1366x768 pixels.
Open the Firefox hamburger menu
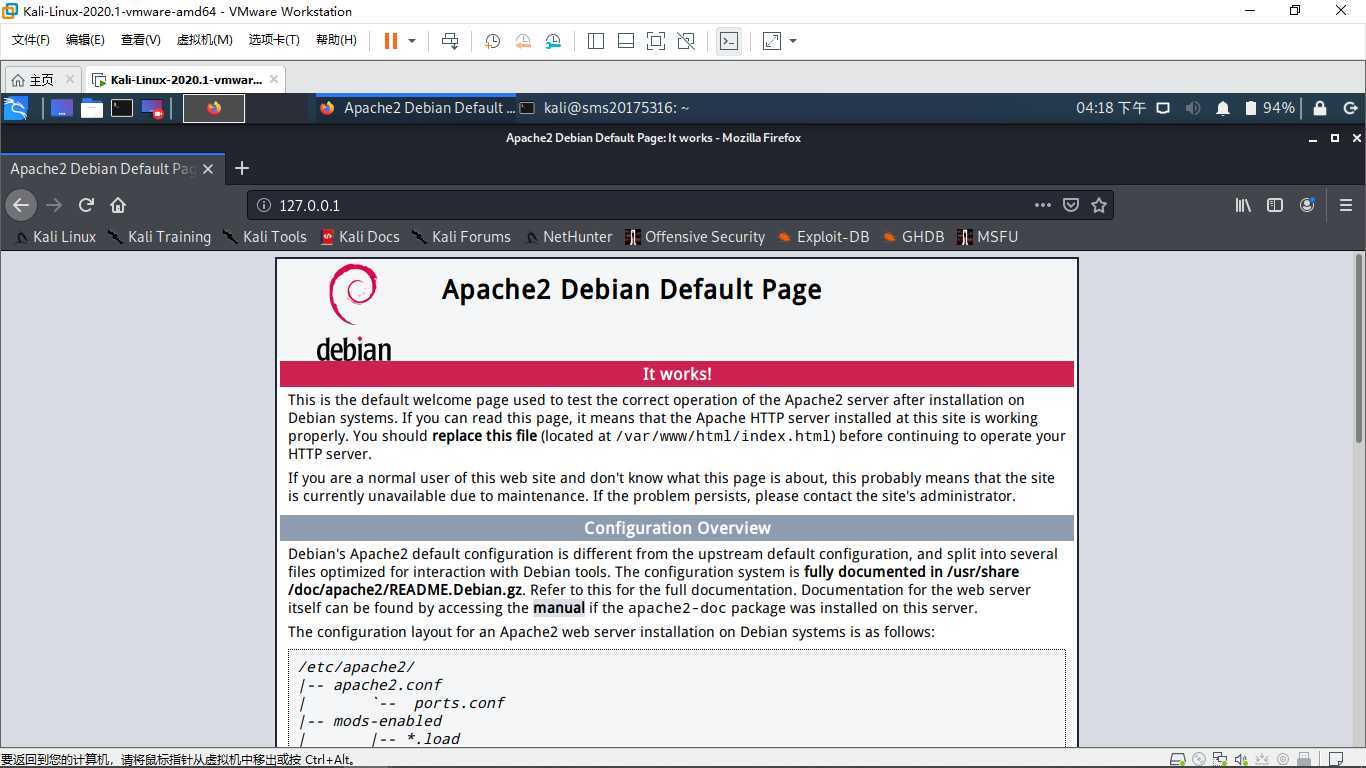[x=1346, y=205]
